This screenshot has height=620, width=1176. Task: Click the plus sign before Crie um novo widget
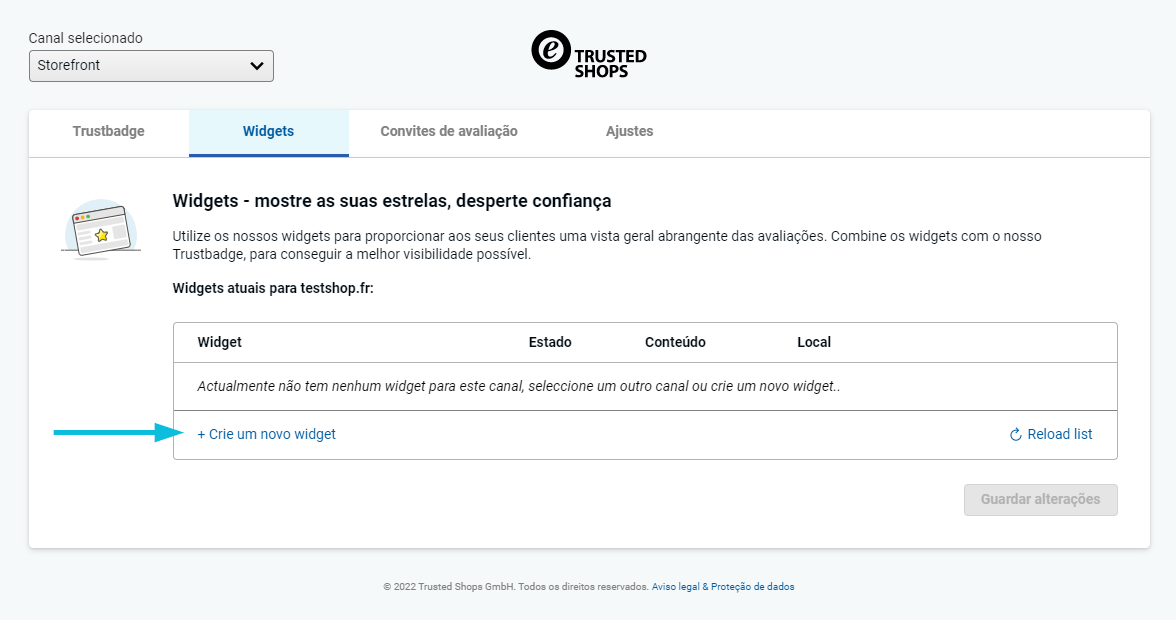(x=201, y=434)
